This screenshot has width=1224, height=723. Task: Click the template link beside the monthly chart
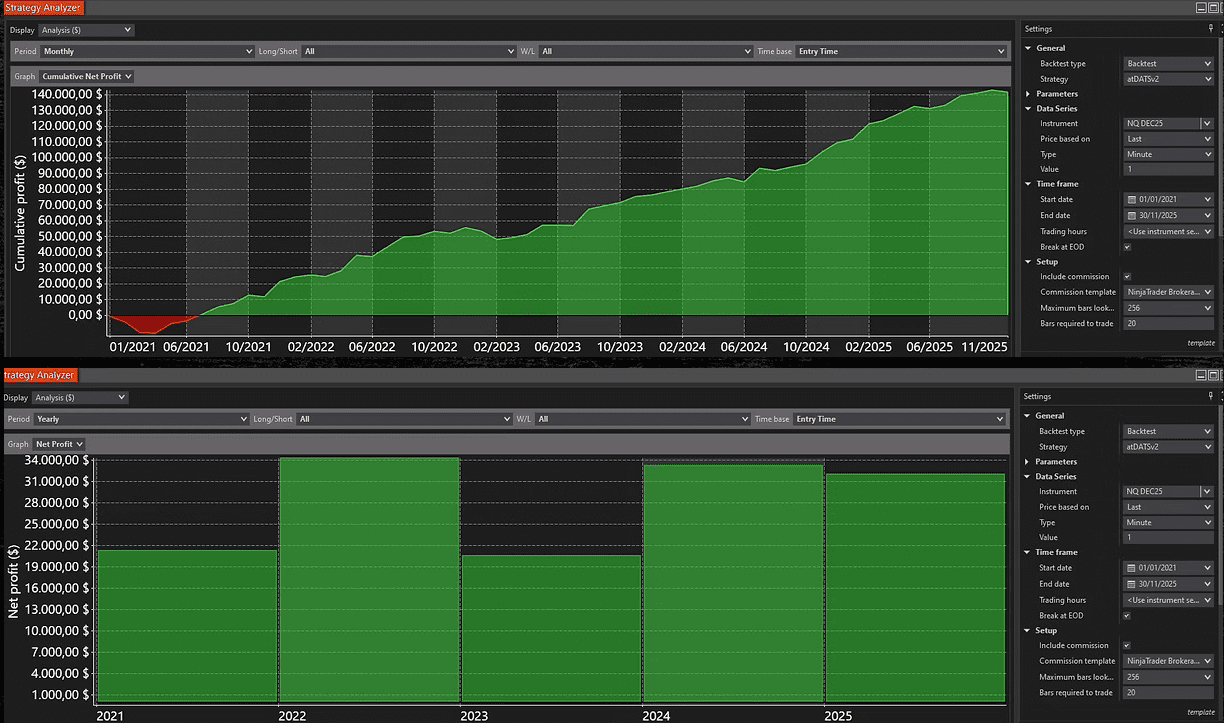(1201, 343)
